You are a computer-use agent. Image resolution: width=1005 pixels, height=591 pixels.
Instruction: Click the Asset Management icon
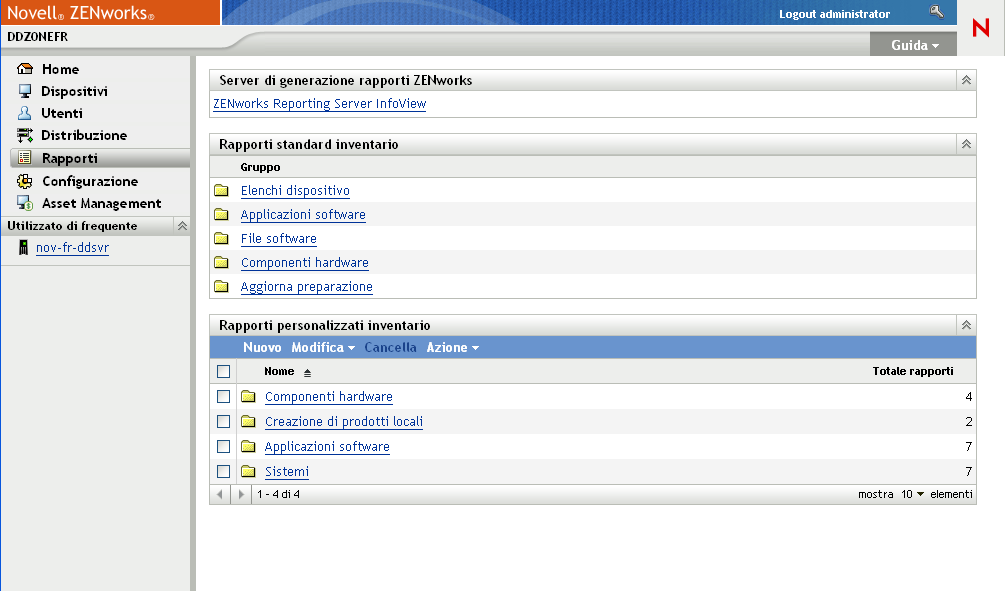23,203
